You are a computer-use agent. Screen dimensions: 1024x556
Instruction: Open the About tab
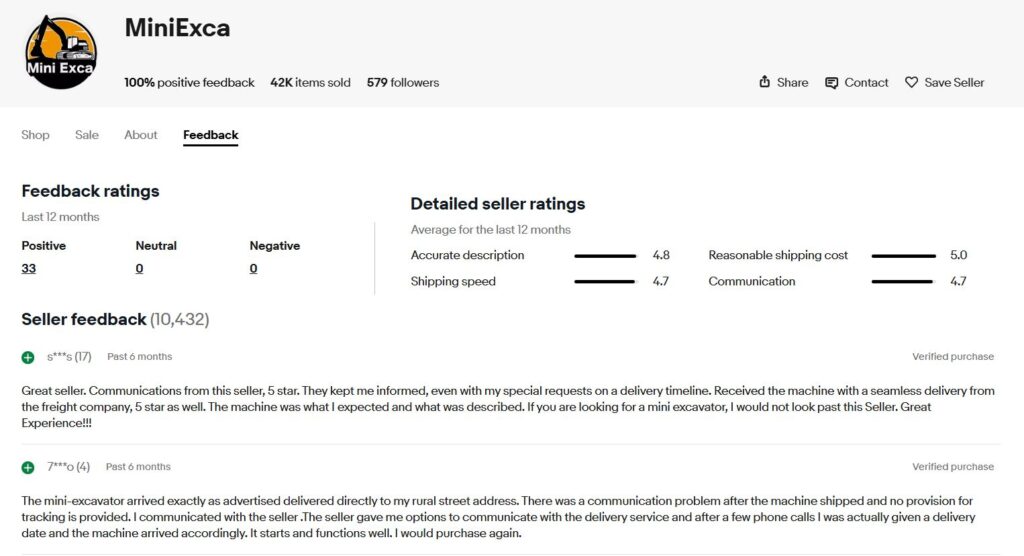click(x=141, y=135)
